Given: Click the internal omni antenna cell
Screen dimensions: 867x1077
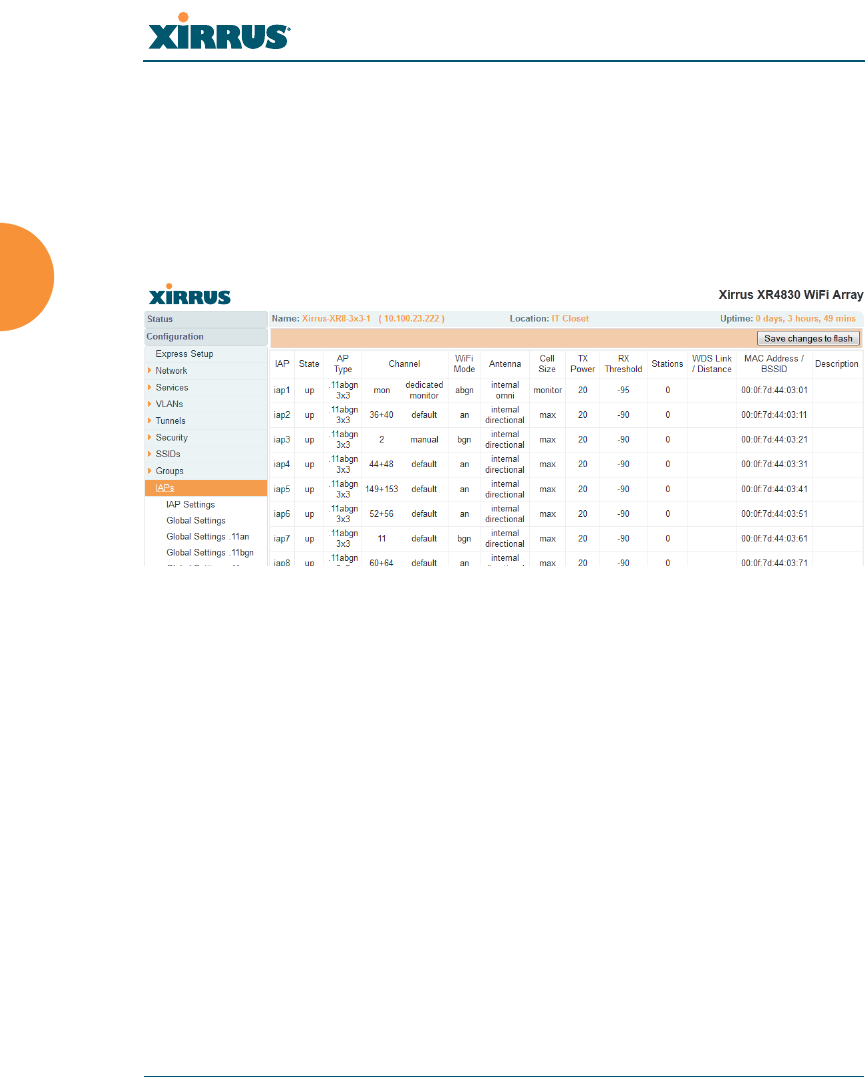Looking at the screenshot, I should click(505, 390).
